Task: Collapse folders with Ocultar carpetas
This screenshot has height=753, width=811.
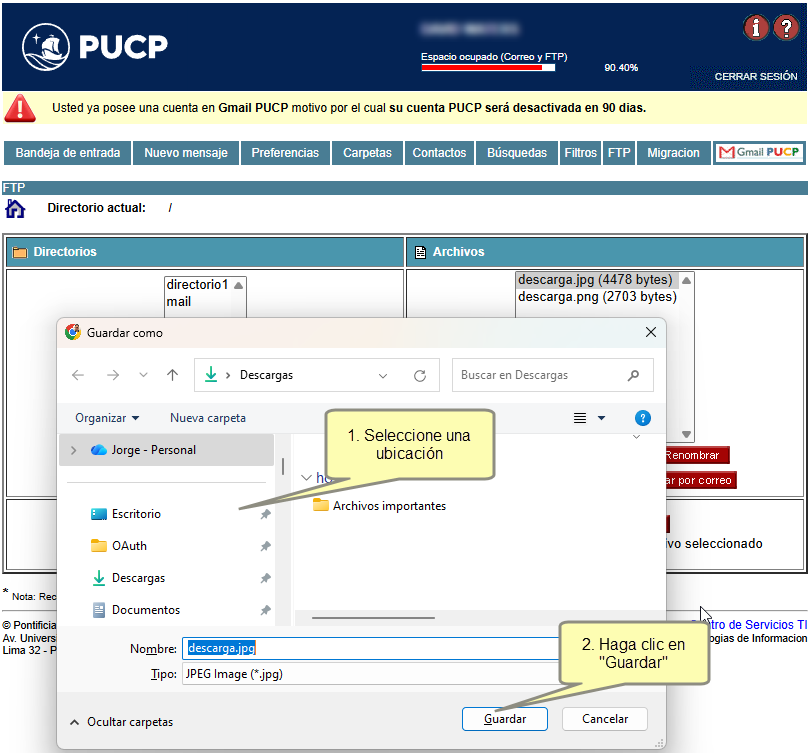Action: click(x=120, y=721)
